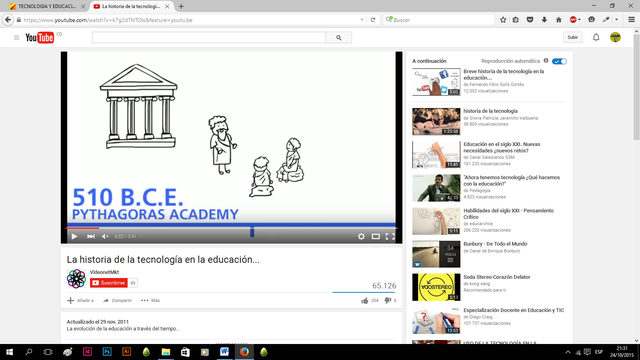The image size is (640, 360).
Task: Click the YouTube search magnifier button
Action: 339,38
